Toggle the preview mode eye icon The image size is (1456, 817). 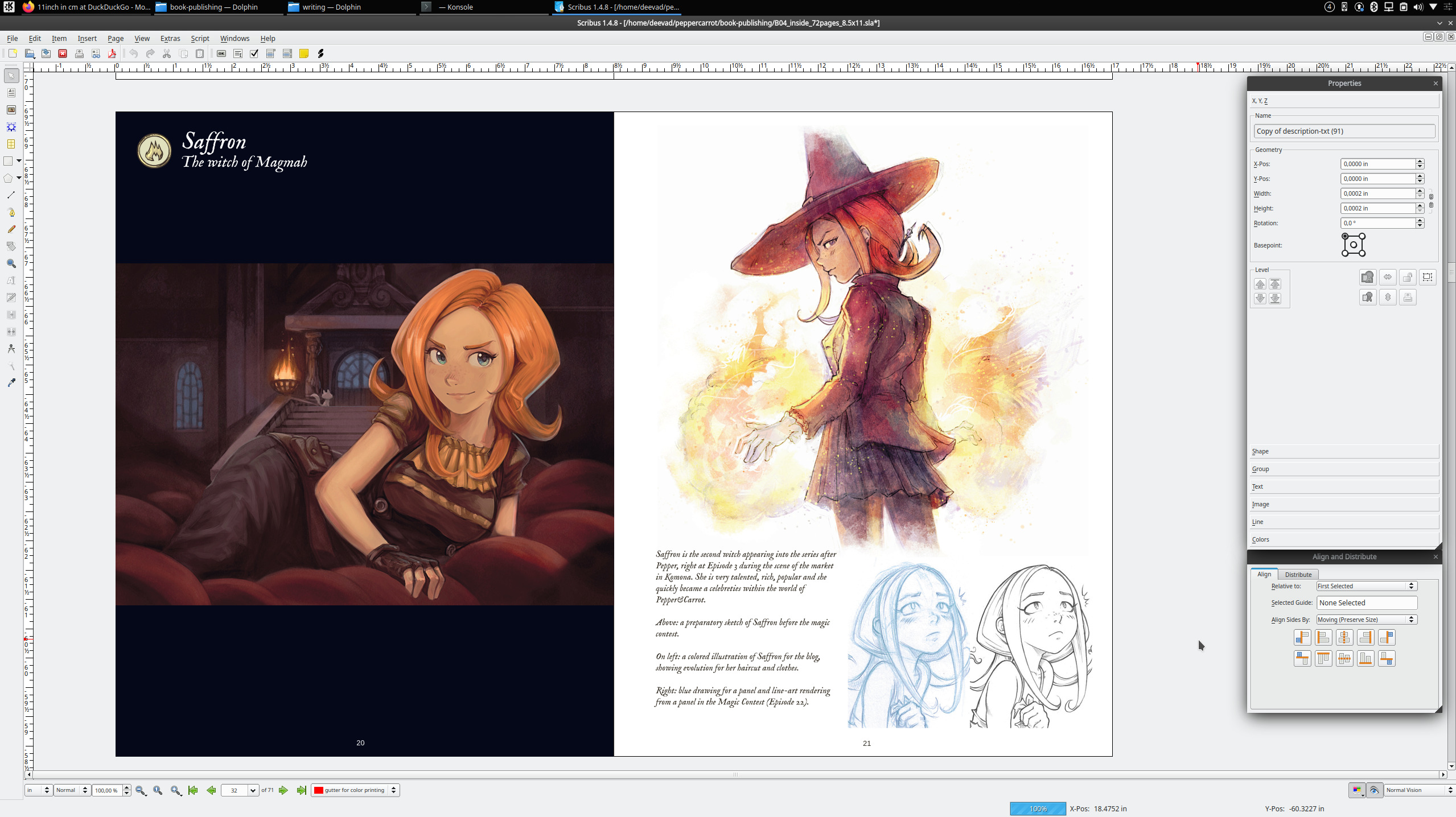[x=1374, y=790]
